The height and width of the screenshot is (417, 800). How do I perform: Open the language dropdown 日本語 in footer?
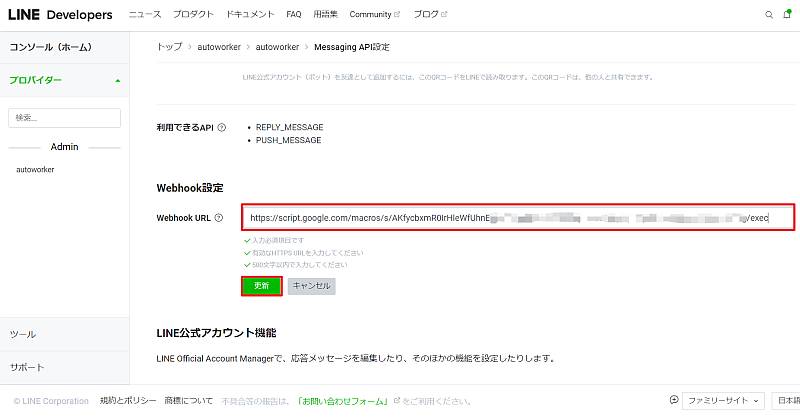(x=786, y=400)
